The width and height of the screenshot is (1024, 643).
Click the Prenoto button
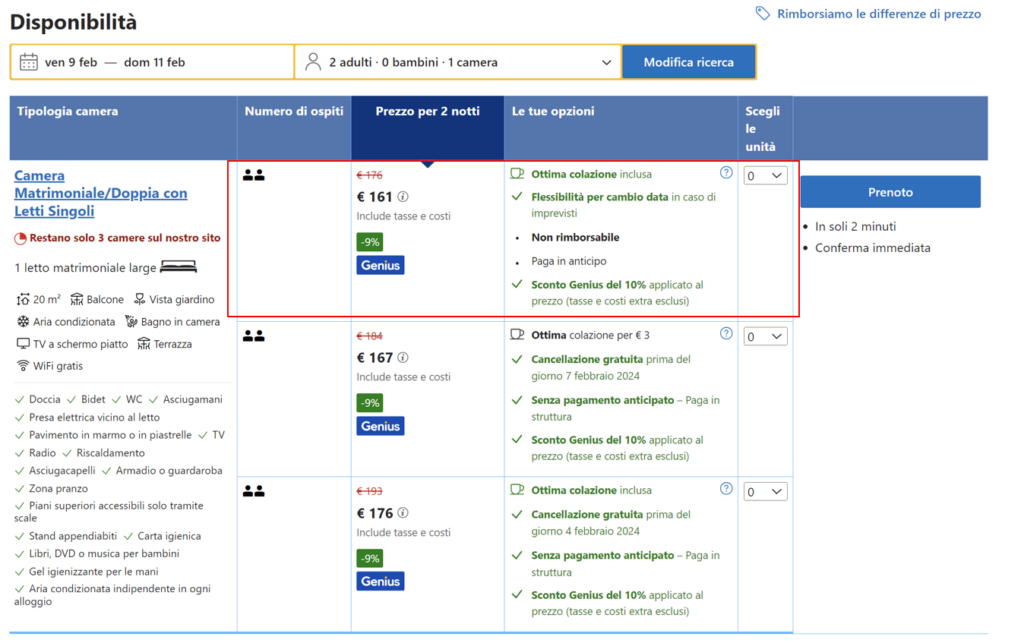pyautogui.click(x=890, y=192)
